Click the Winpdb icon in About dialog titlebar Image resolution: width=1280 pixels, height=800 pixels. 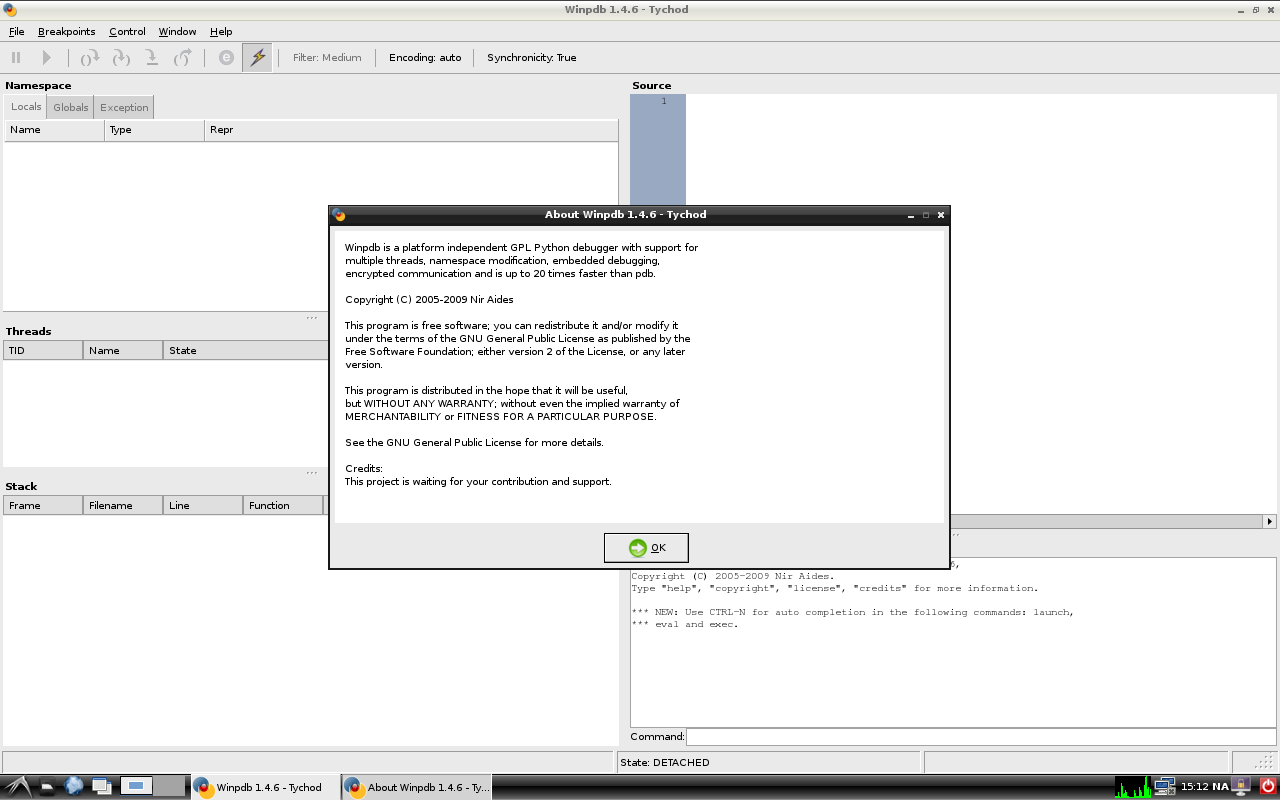pos(339,215)
